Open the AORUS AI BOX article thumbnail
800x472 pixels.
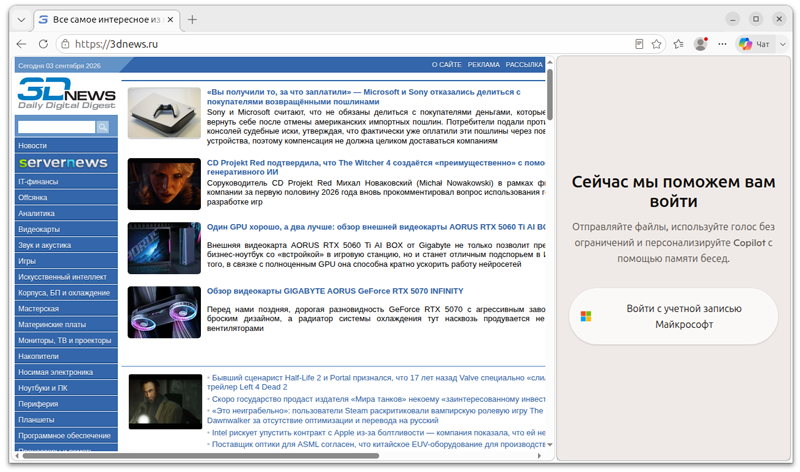coord(164,248)
